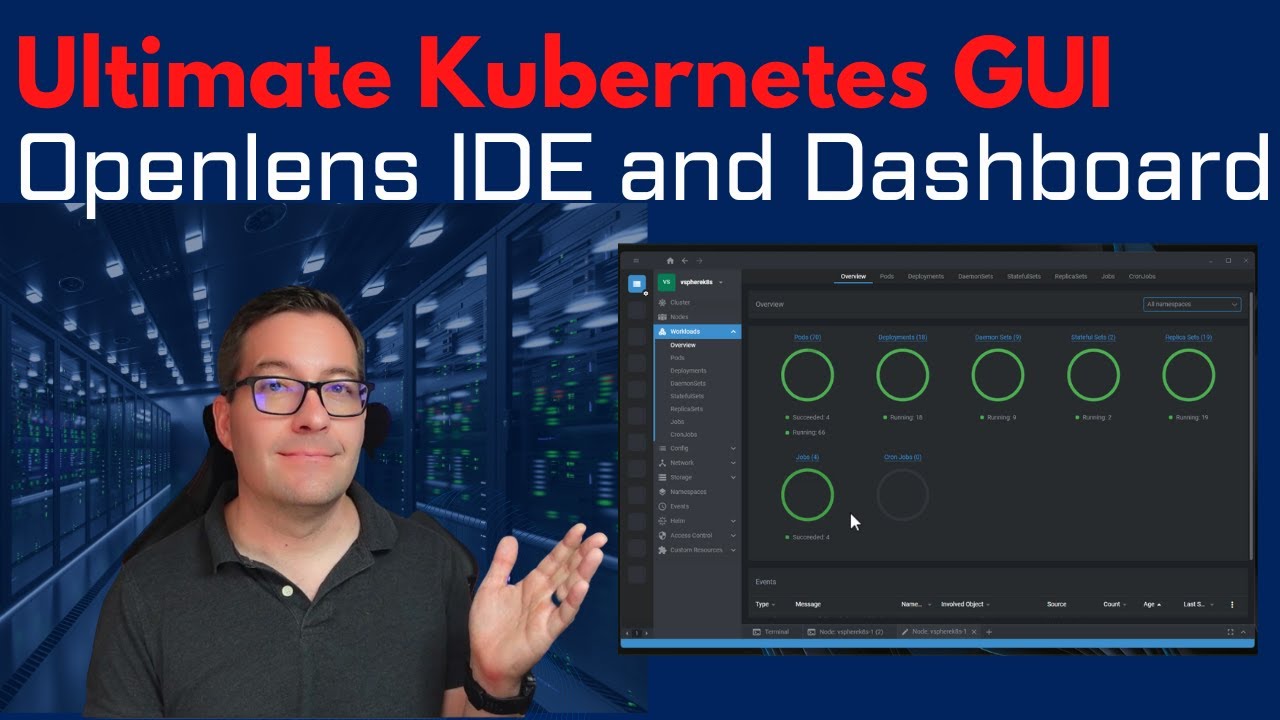Click the Home icon in top bar
1280x720 pixels.
click(x=670, y=261)
